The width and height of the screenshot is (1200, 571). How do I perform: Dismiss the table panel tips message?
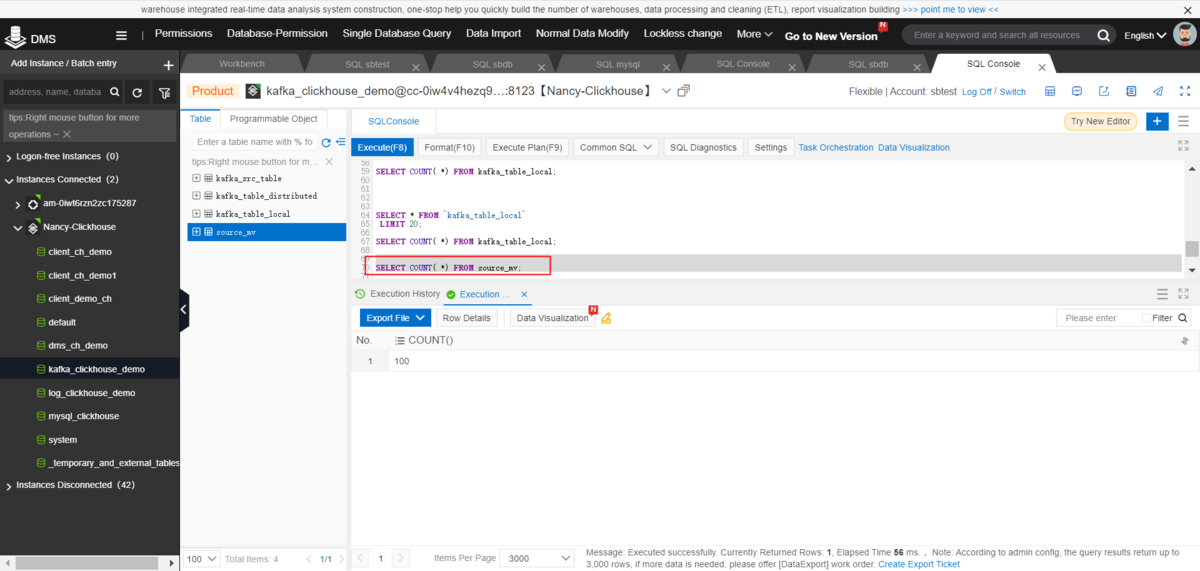[x=329, y=161]
